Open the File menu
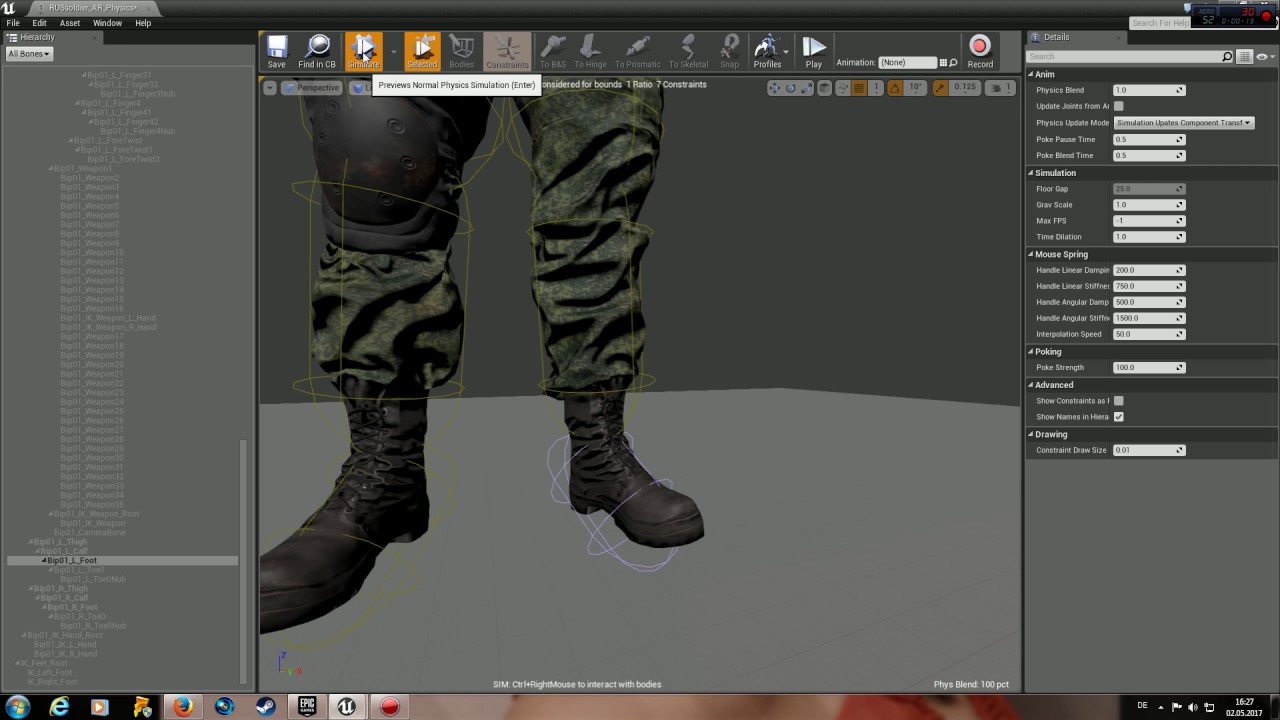This screenshot has width=1280, height=720. pyautogui.click(x=13, y=23)
